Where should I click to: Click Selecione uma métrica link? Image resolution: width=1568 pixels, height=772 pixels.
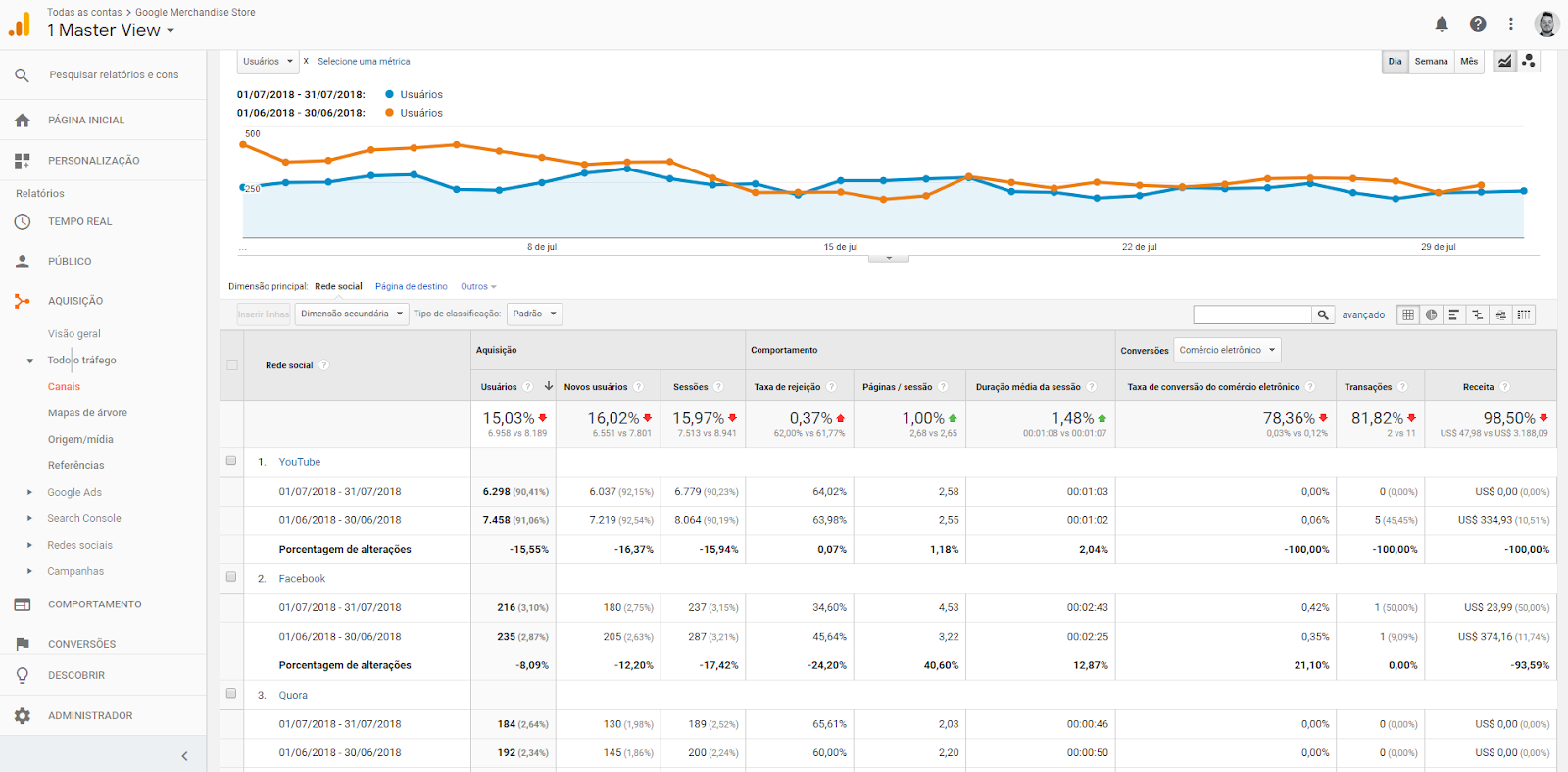[364, 62]
